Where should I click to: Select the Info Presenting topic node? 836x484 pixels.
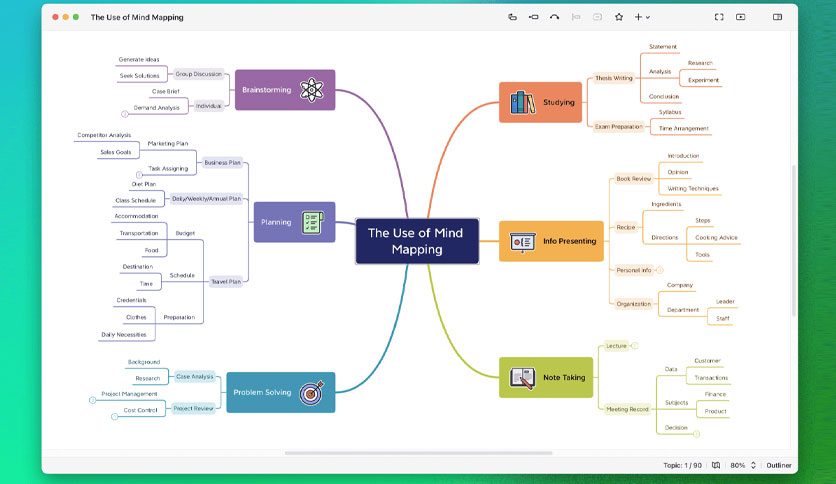click(551, 241)
